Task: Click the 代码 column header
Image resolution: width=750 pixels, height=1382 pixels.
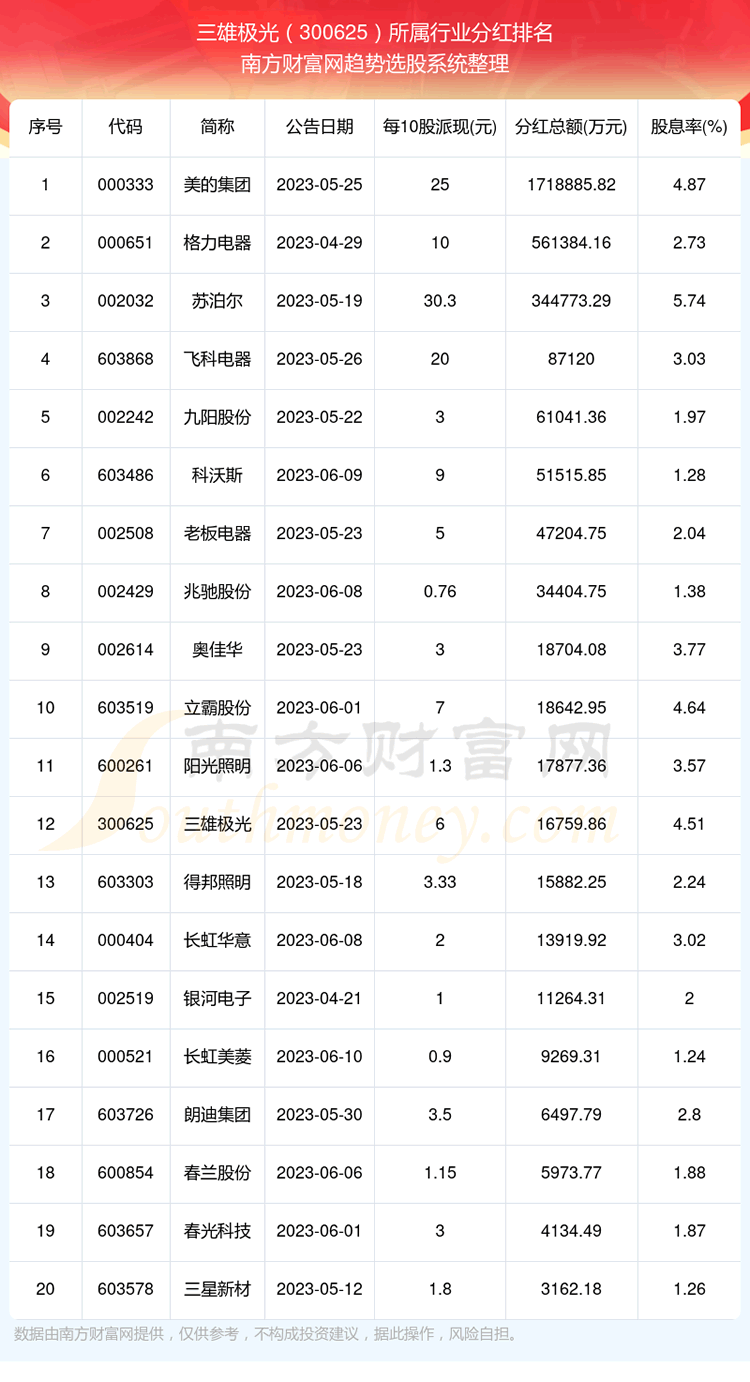Action: coord(126,127)
